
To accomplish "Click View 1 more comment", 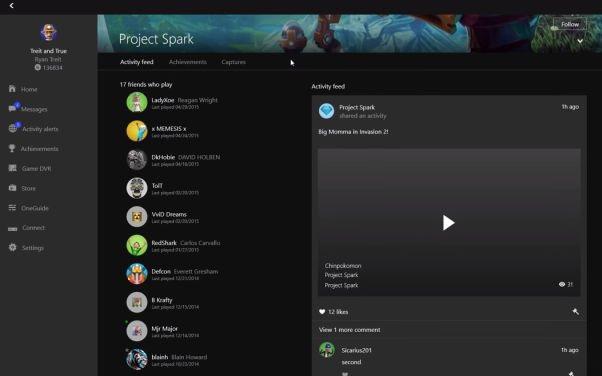I will tap(349, 330).
